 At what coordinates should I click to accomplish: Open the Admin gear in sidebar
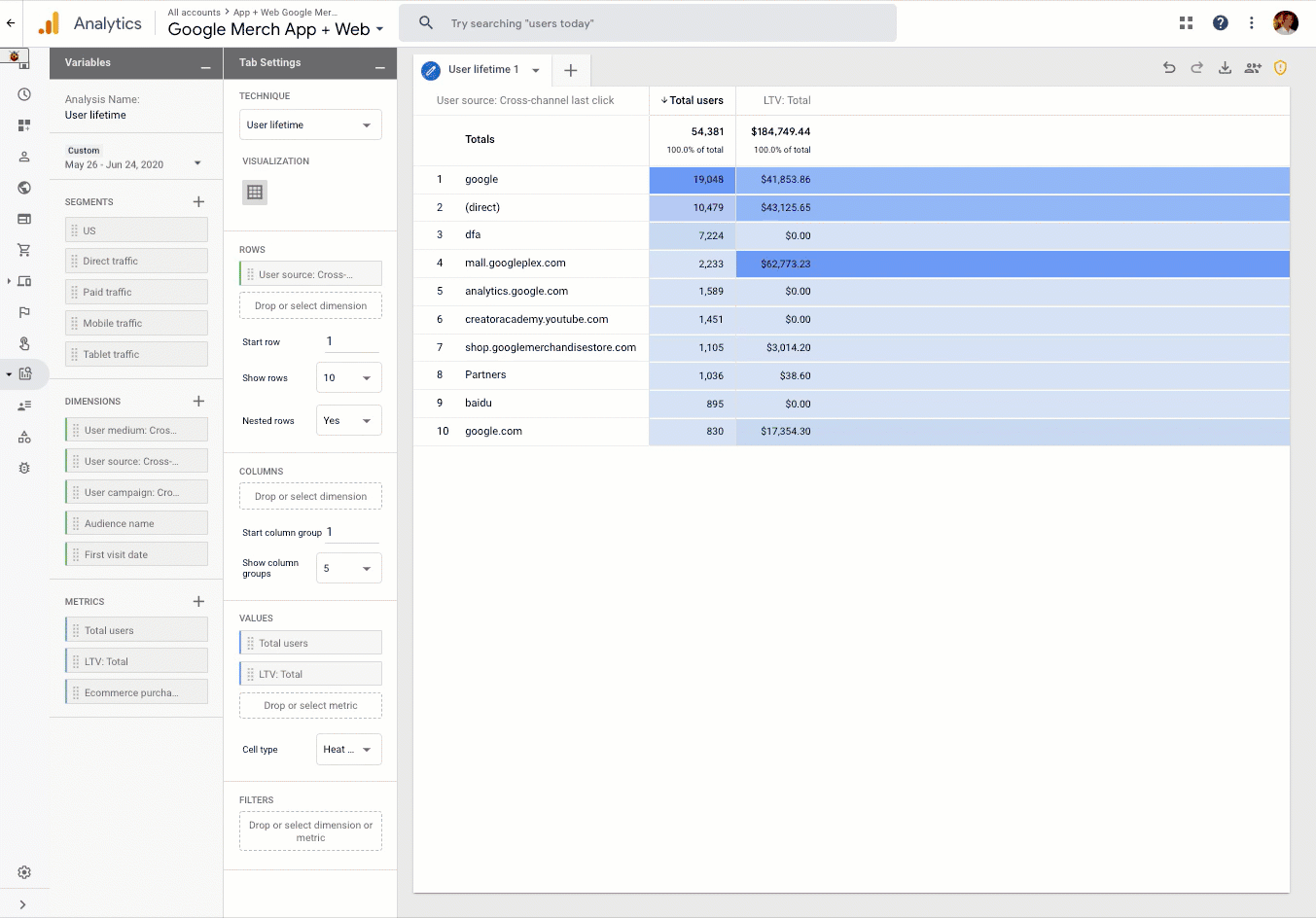pos(24,872)
